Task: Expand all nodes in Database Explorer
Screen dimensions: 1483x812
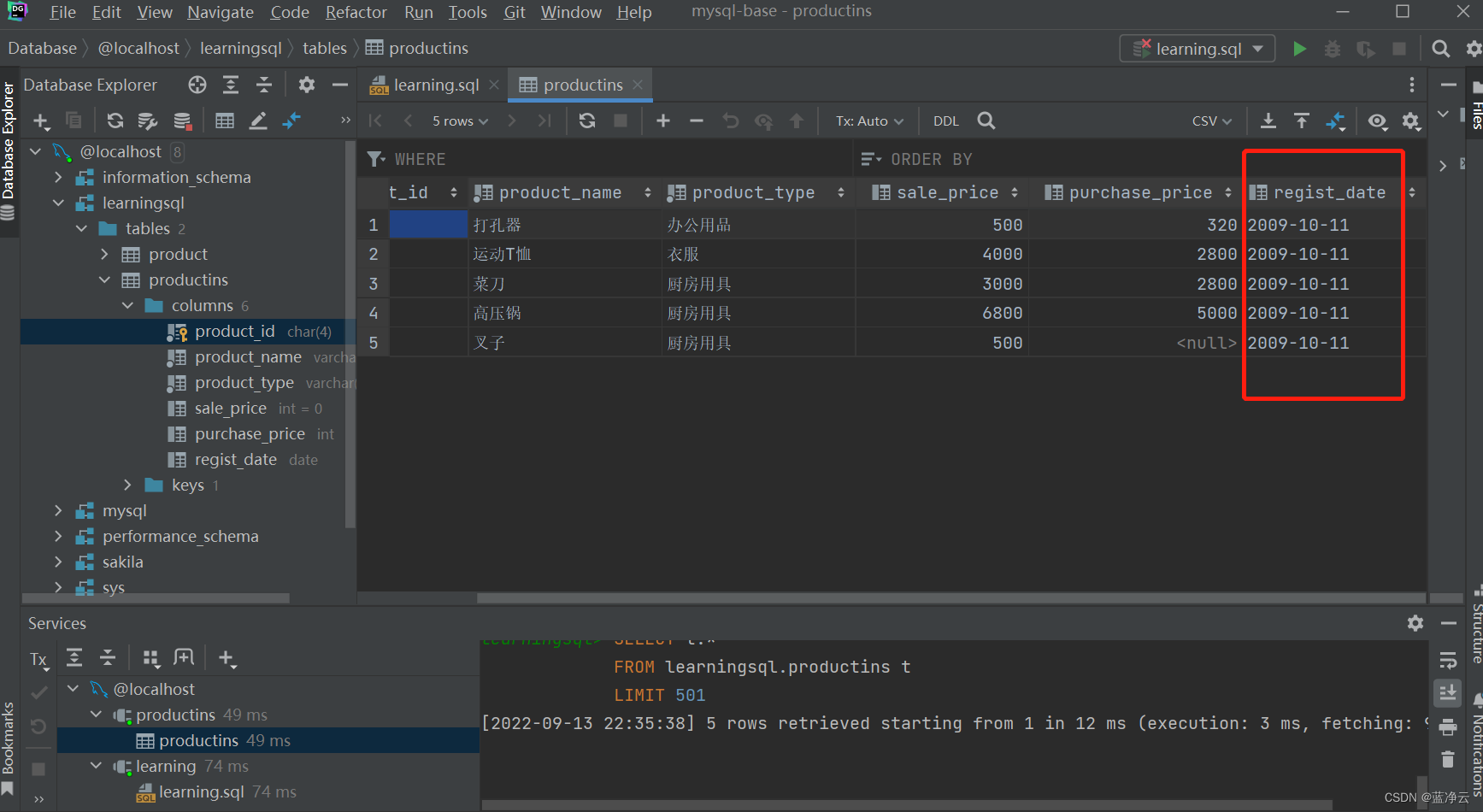Action: tap(231, 85)
